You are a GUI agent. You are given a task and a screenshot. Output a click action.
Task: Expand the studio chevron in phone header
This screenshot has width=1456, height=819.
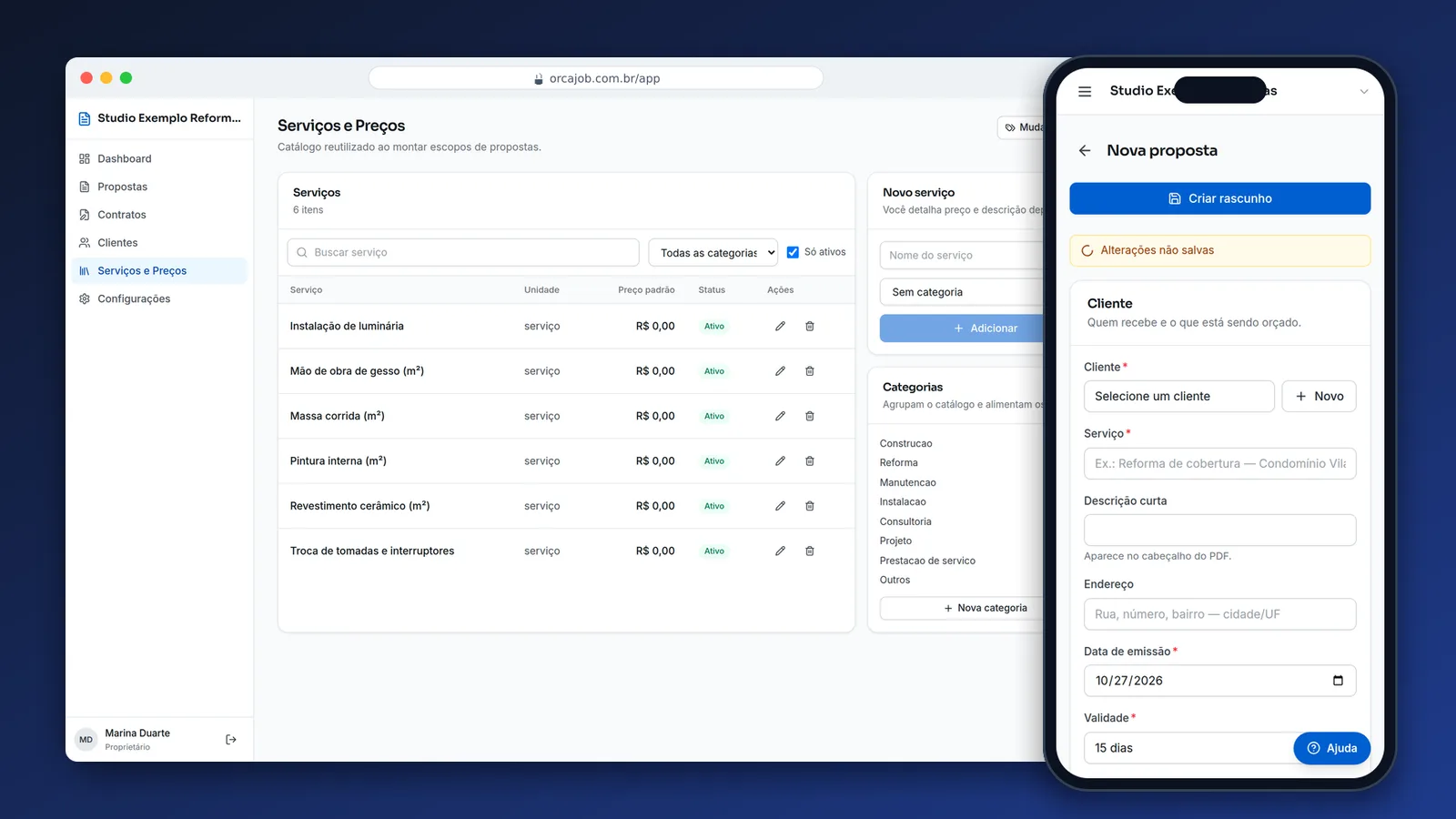point(1363,91)
